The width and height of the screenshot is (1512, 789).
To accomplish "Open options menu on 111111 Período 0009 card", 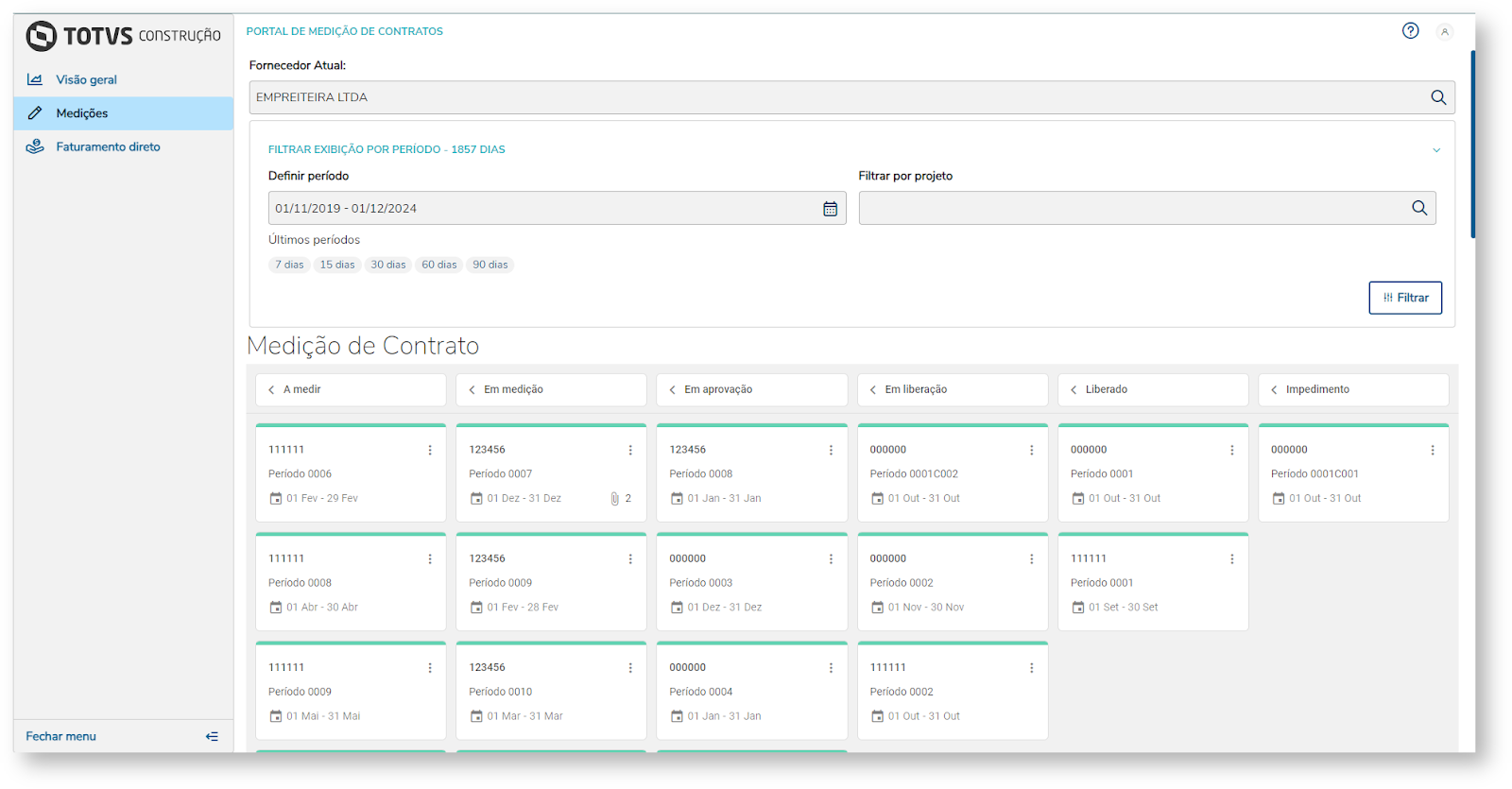I will pyautogui.click(x=430, y=668).
